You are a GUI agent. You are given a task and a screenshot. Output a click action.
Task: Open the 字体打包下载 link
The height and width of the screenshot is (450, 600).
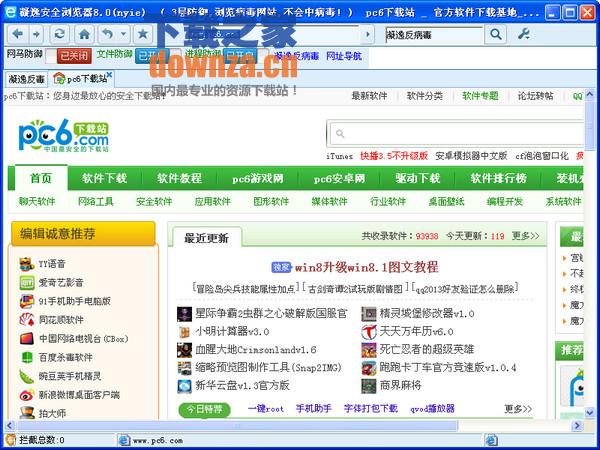point(371,409)
